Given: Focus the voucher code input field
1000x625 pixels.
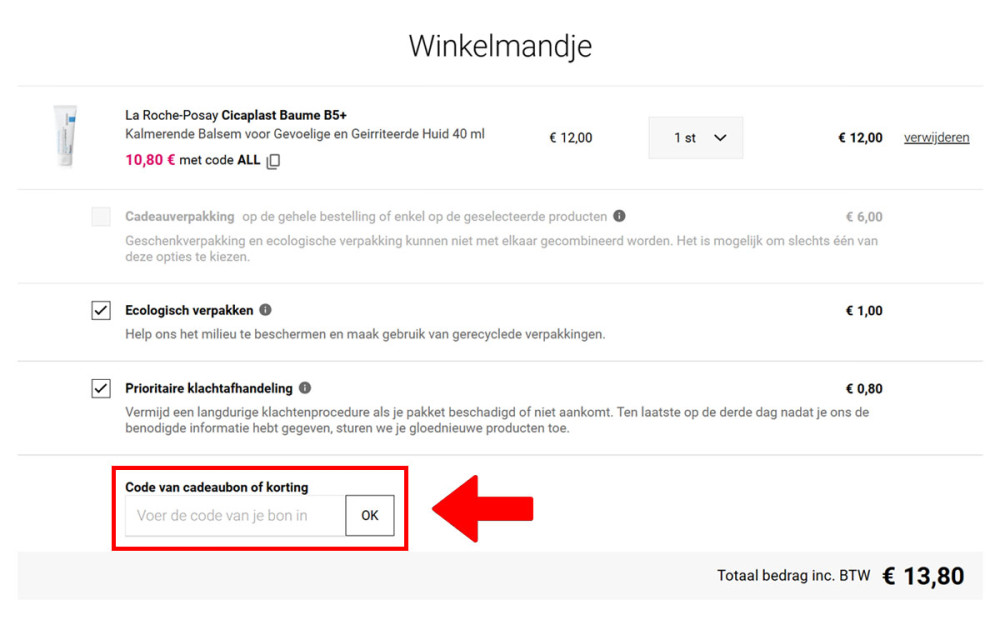Looking at the screenshot, I should click(x=235, y=515).
